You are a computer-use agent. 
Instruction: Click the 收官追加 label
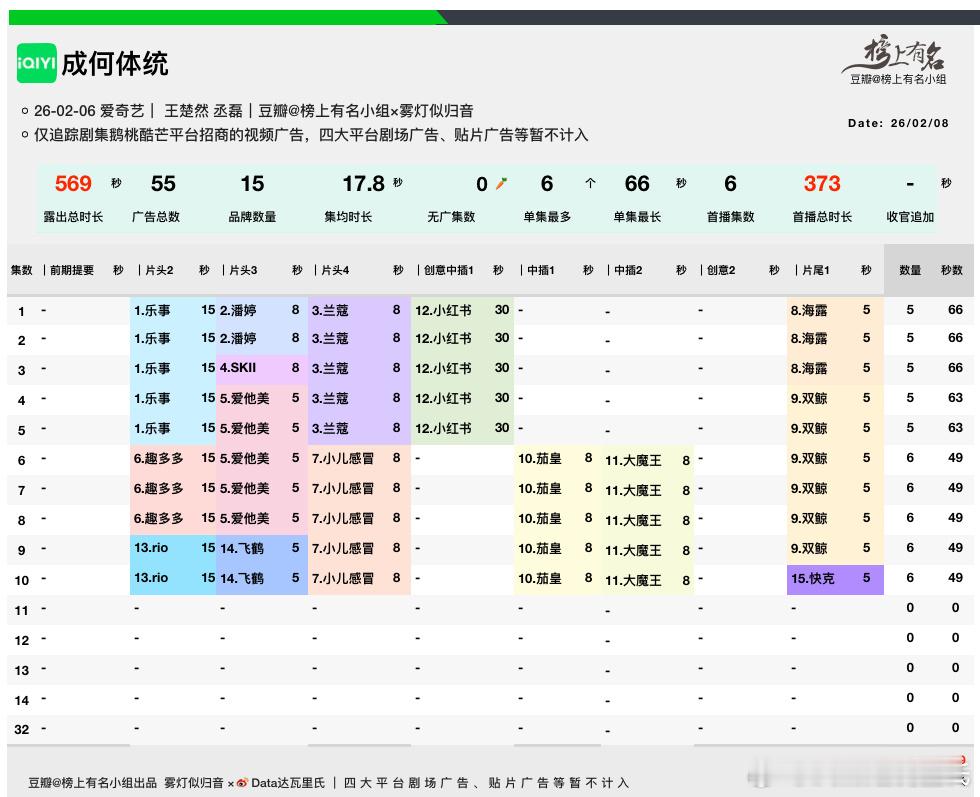[x=910, y=217]
